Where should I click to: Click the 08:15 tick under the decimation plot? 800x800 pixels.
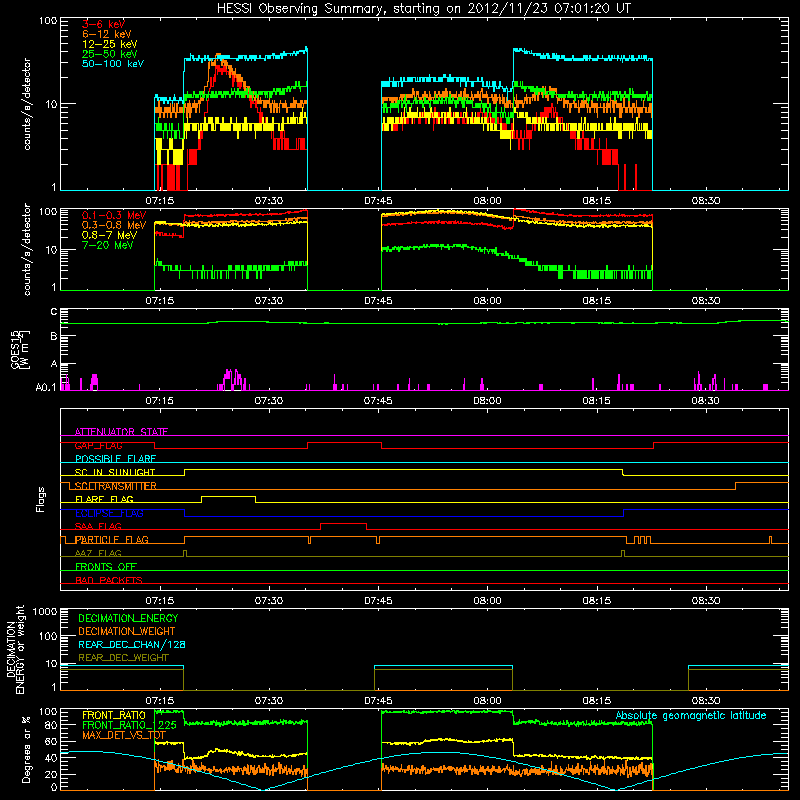596,701
